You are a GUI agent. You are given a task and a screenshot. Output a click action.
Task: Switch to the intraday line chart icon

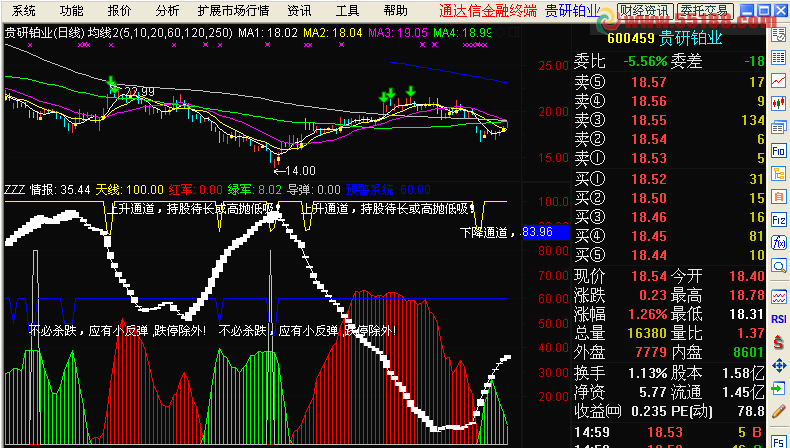(x=779, y=80)
